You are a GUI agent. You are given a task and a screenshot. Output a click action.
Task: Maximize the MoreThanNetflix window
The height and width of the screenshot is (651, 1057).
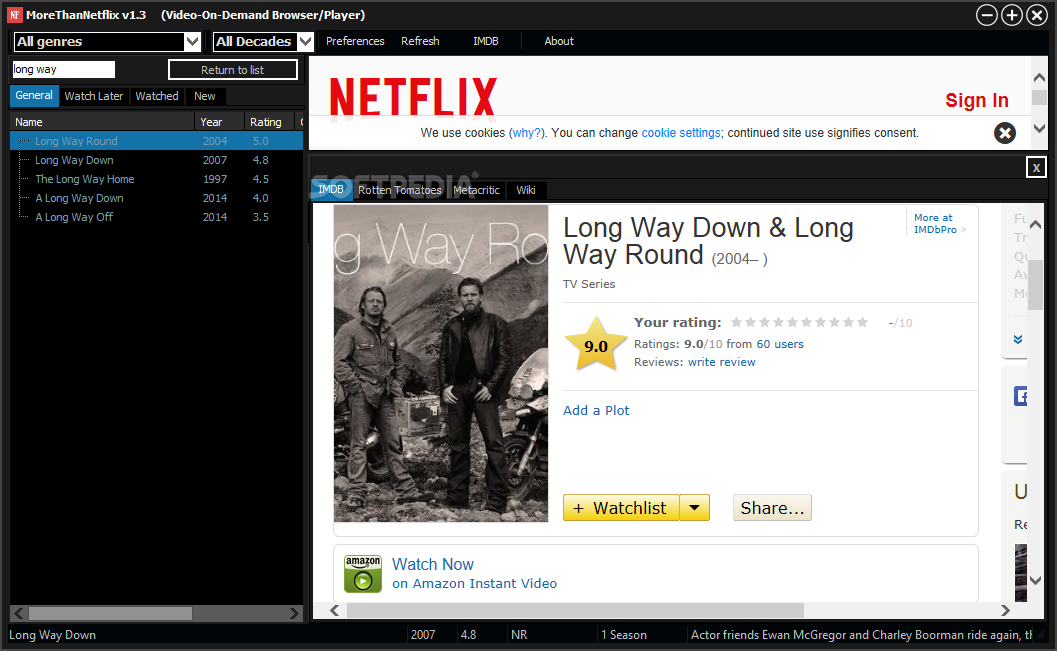tap(1012, 15)
